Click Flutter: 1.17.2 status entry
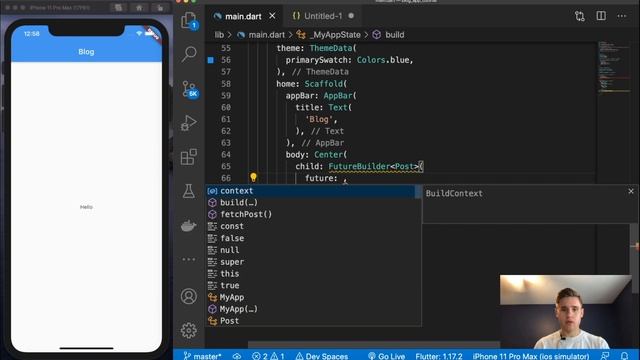This screenshot has width=640, height=360. click(x=439, y=356)
